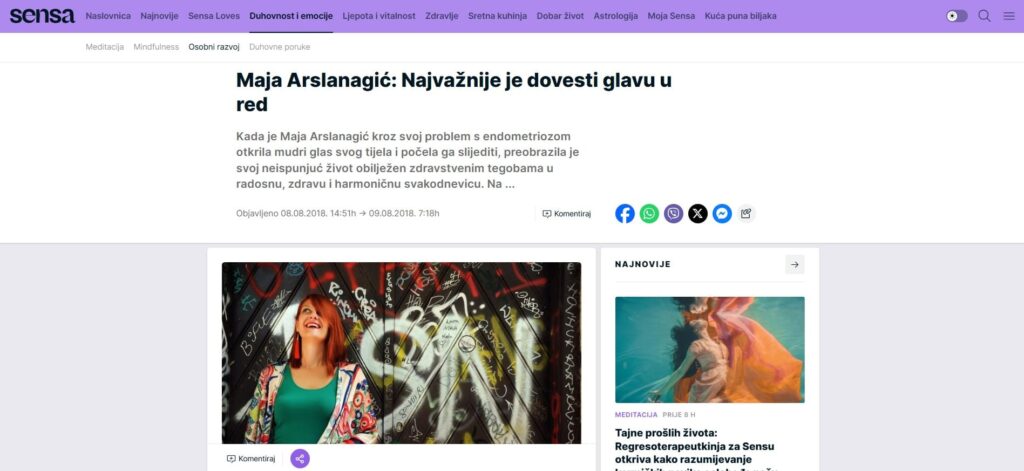Viewport: 1024px width, 471px height.
Task: Switch to the Meditacija subcategory
Action: click(x=104, y=47)
